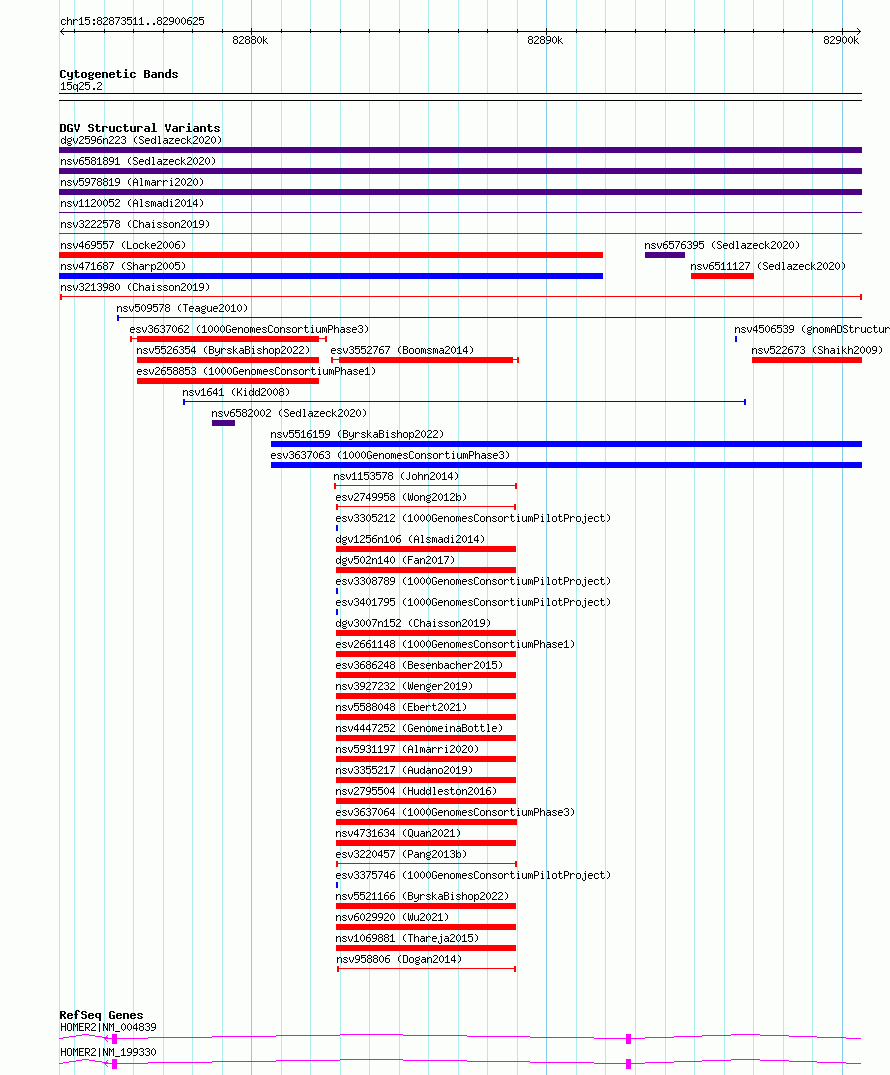Open nsv469557 (Locke2006) variant
The height and width of the screenshot is (1075, 890).
click(x=123, y=245)
